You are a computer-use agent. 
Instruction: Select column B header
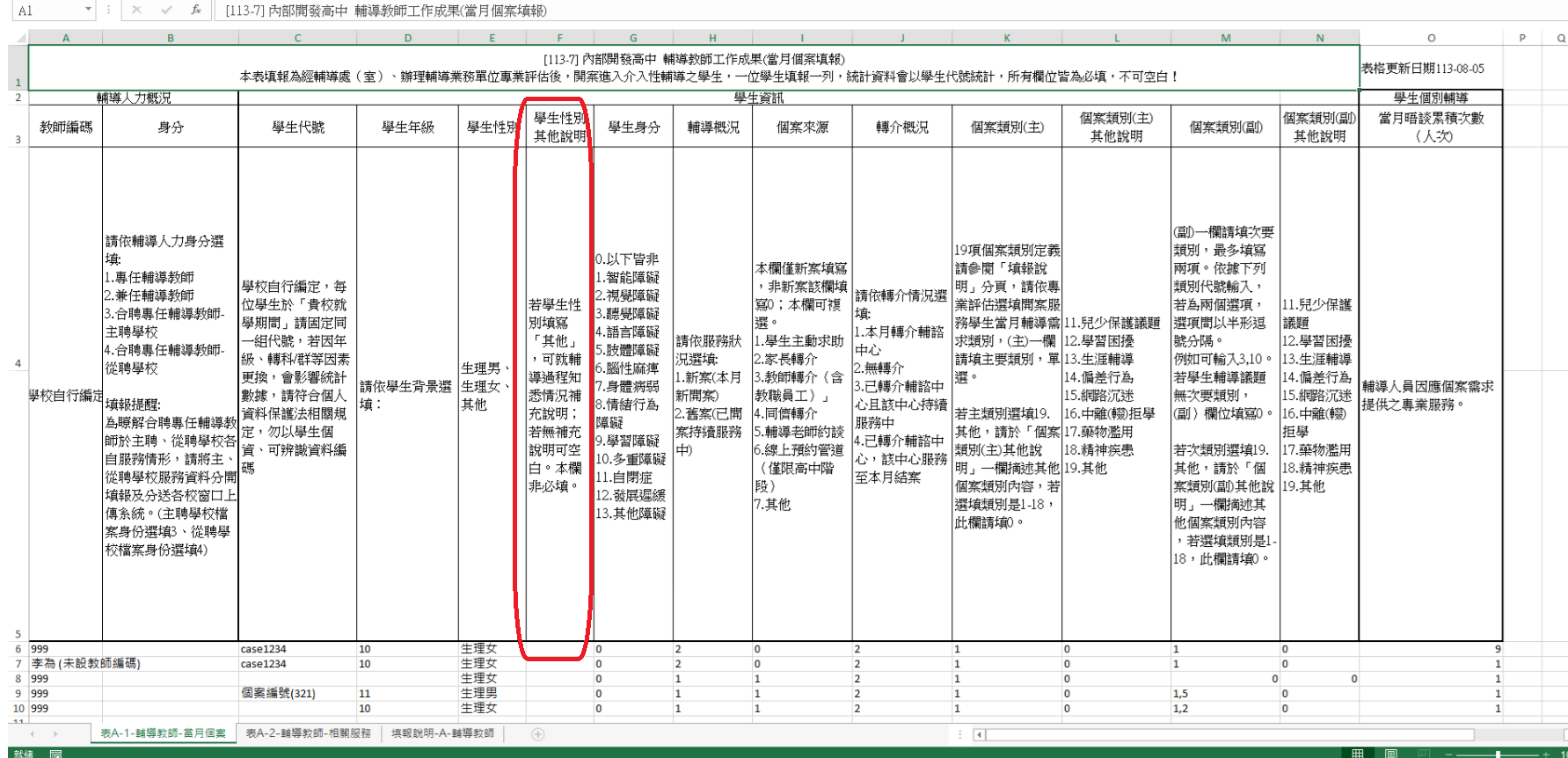tap(171, 38)
